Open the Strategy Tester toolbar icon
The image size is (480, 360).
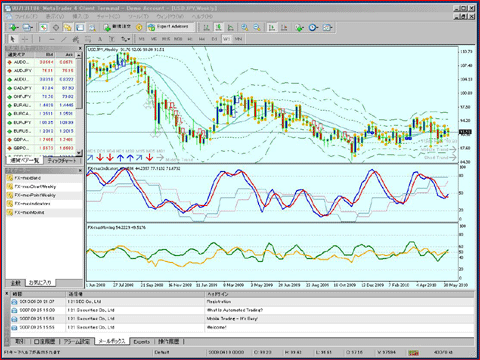[92, 28]
